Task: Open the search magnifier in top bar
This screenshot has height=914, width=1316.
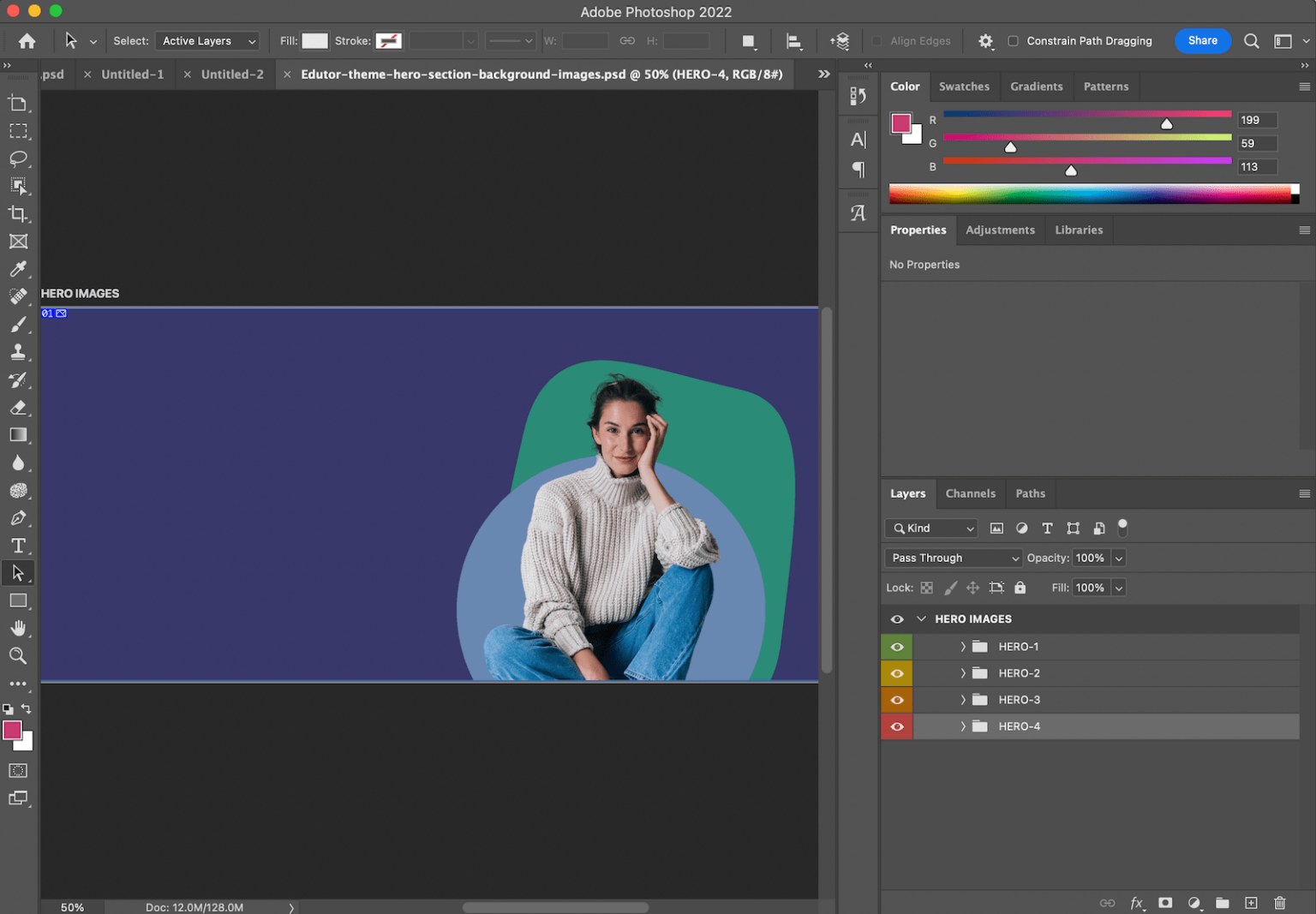Action: coord(1252,41)
